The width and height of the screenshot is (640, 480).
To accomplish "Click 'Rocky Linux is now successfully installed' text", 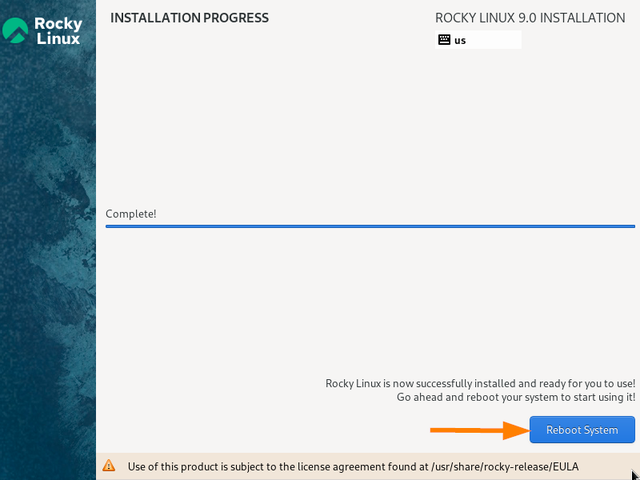I will click(x=480, y=383).
